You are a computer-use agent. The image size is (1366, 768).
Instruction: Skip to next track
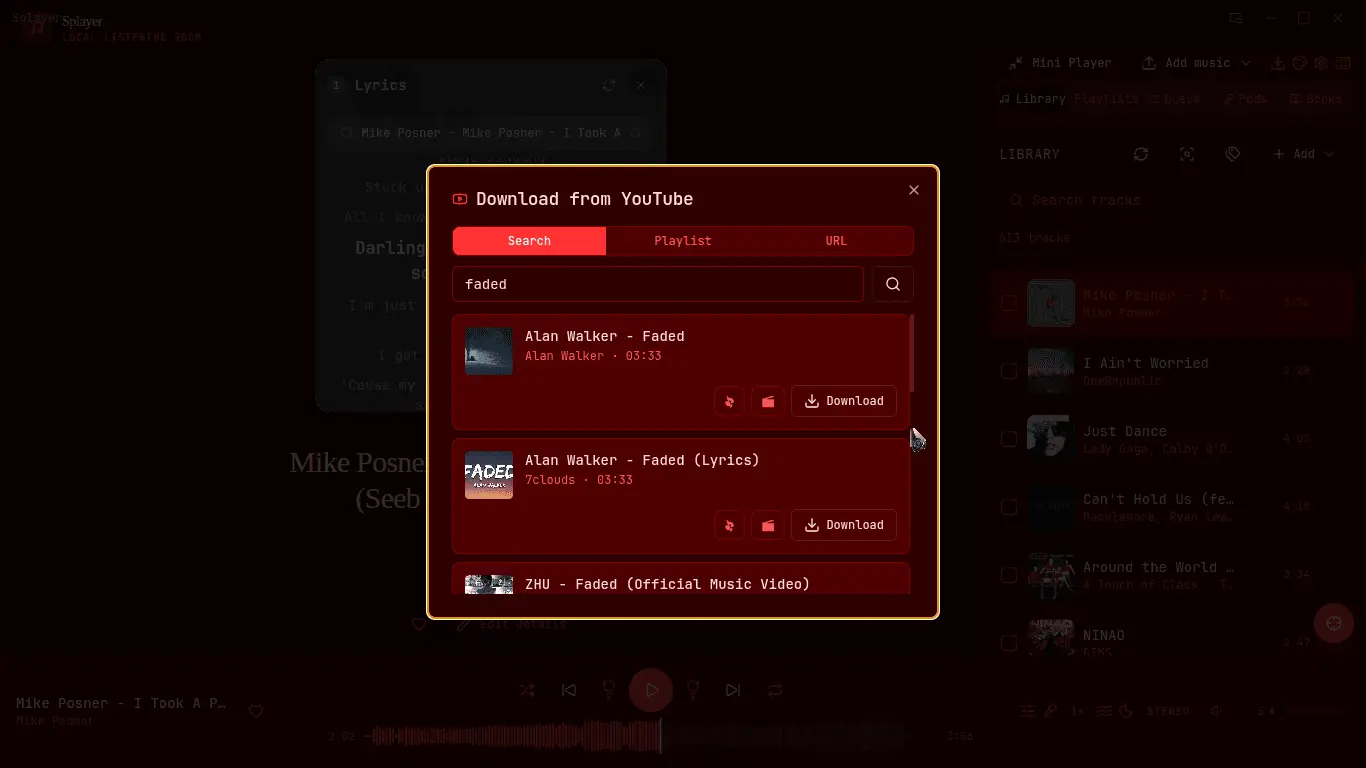(733, 690)
